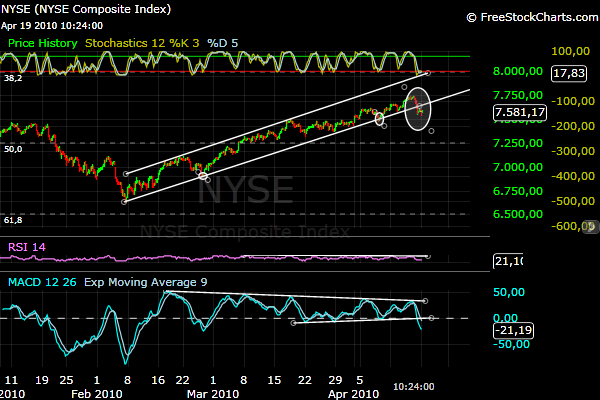Screen dimensions: 600x400
Task: Select the lower channel line's left endpoint handle
Action: coord(124,202)
